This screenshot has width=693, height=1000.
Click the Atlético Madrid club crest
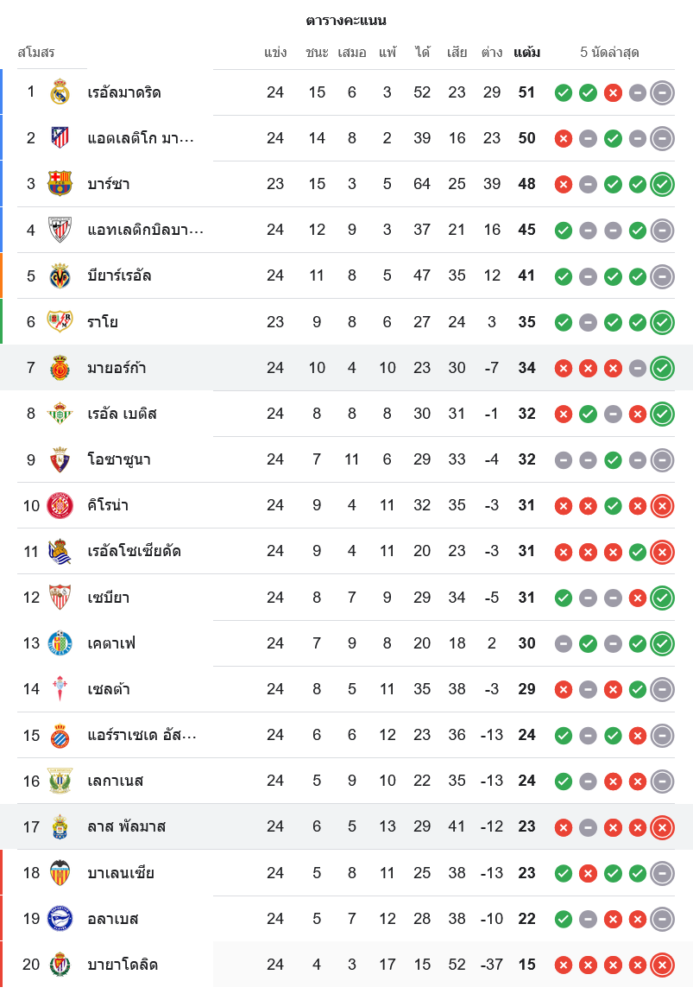point(60,138)
